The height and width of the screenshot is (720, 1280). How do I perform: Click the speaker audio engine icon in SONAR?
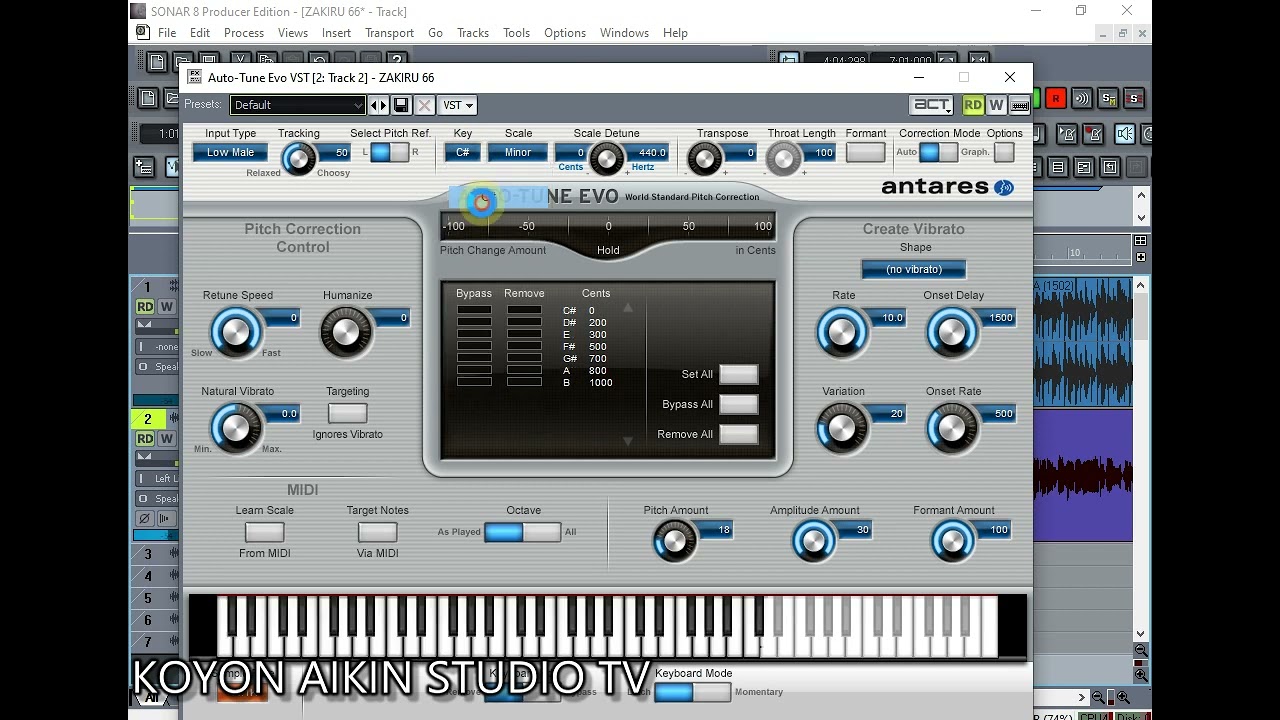(1125, 134)
